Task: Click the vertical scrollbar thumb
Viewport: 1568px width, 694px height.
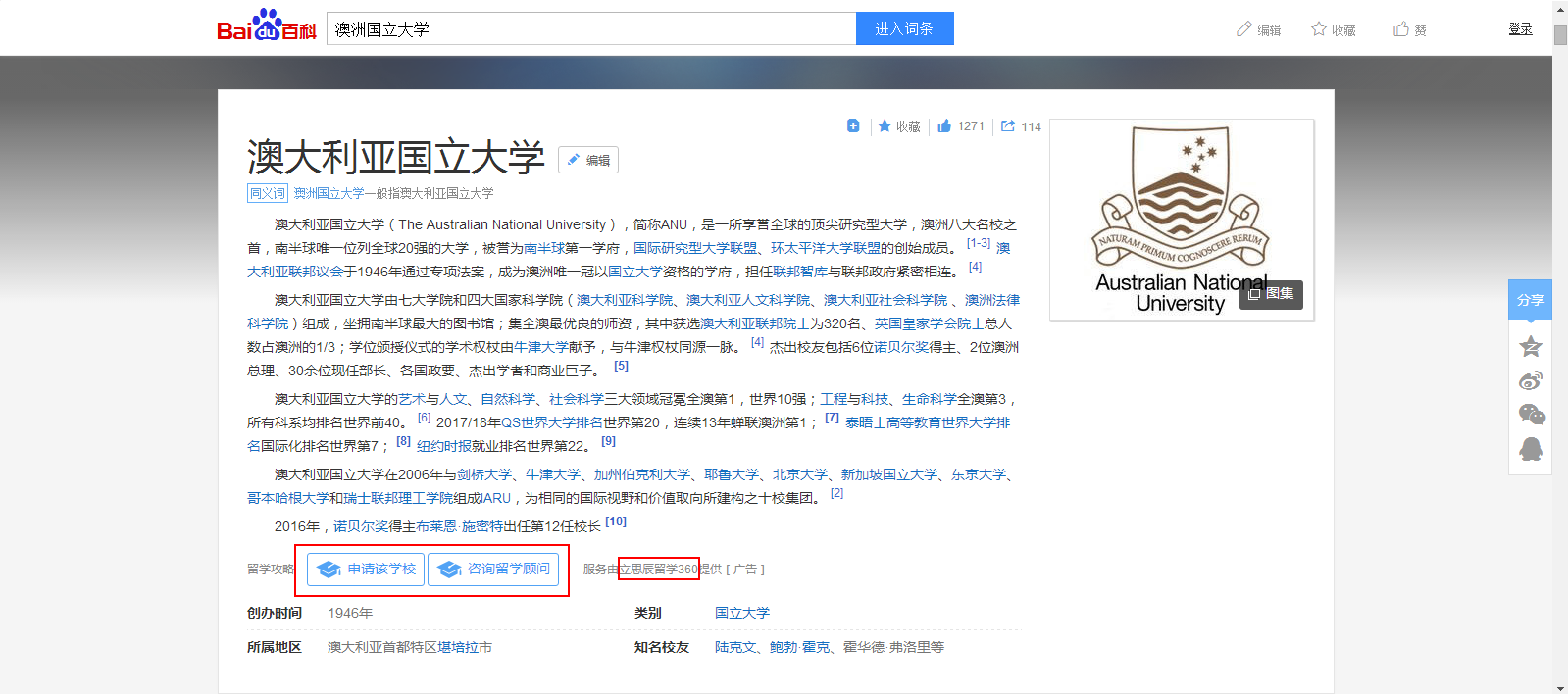Action: click(1560, 35)
